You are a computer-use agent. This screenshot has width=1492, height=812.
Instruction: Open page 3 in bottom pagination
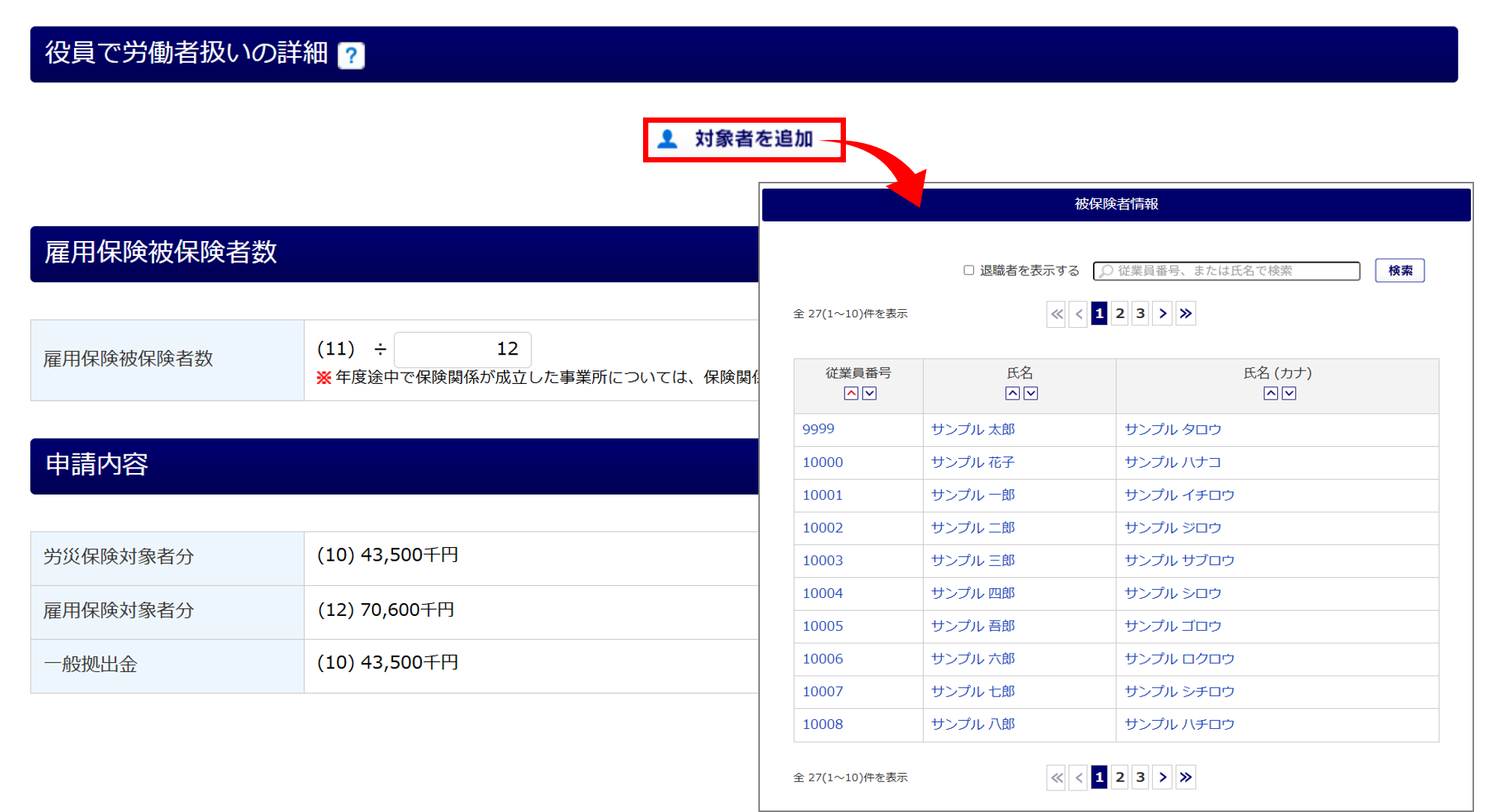(1140, 778)
